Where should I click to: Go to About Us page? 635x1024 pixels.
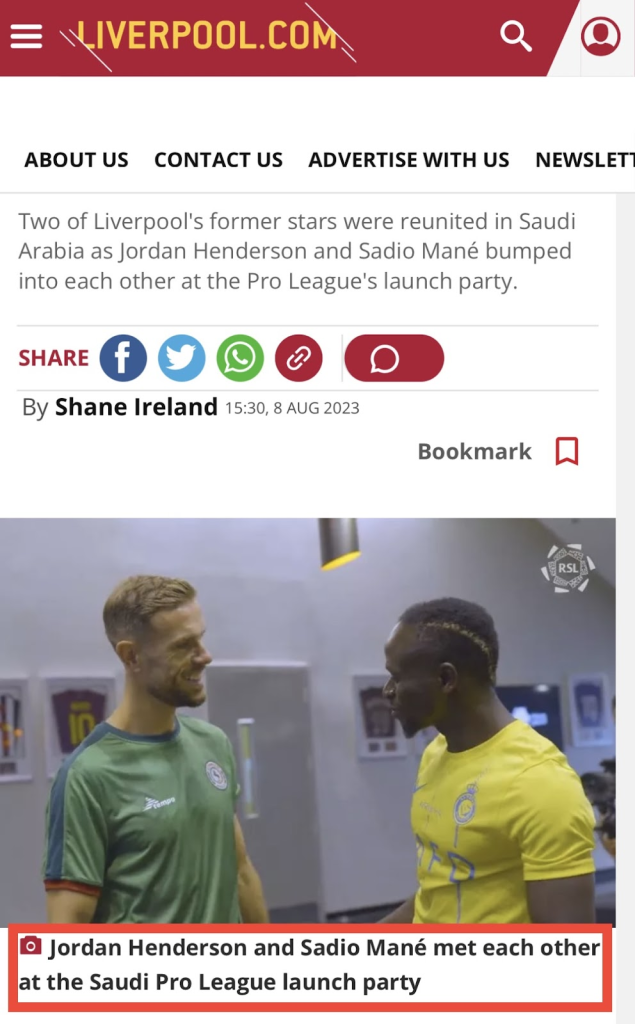coord(76,160)
